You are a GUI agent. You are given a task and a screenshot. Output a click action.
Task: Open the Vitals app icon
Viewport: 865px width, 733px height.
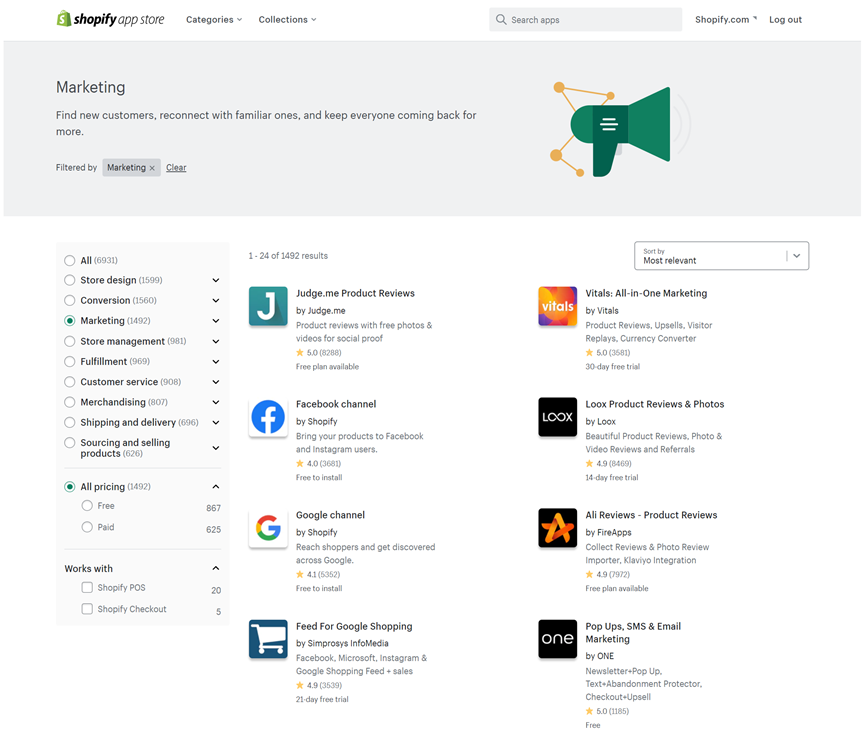558,306
